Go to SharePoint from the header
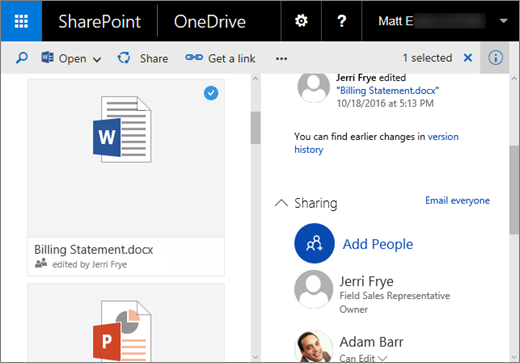 pos(99,21)
